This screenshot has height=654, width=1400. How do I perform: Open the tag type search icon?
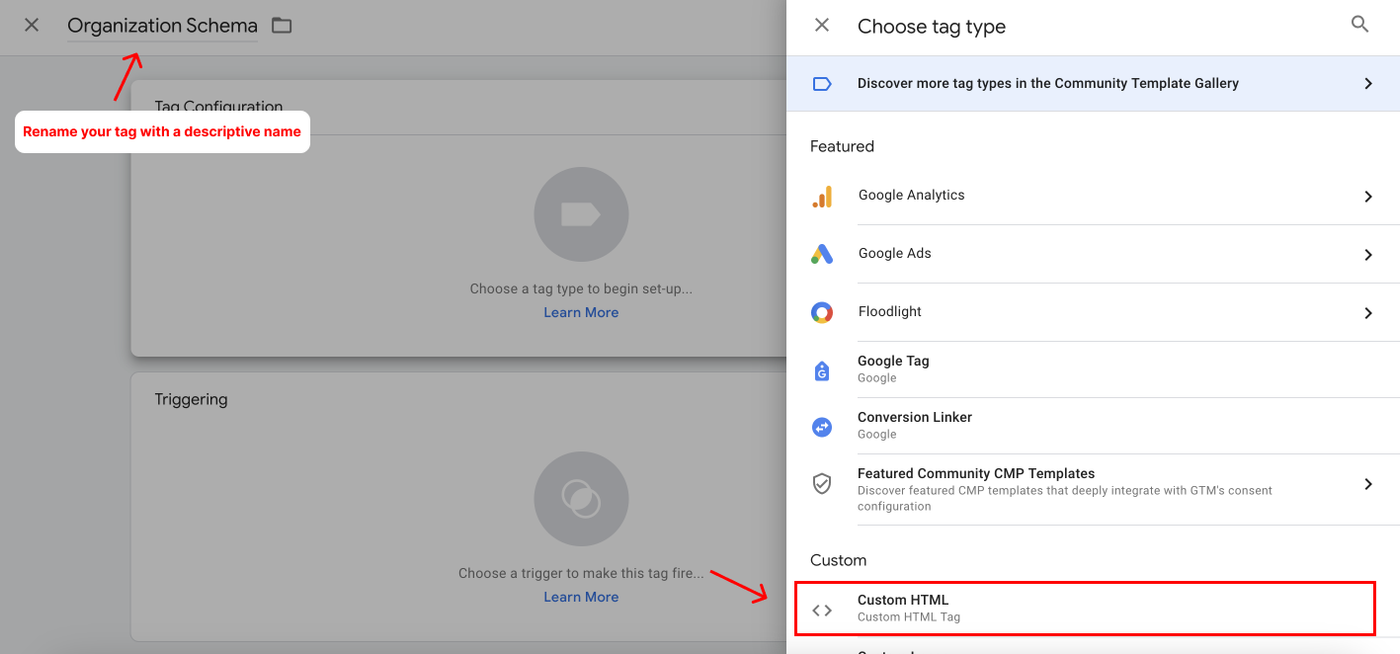coord(1359,23)
